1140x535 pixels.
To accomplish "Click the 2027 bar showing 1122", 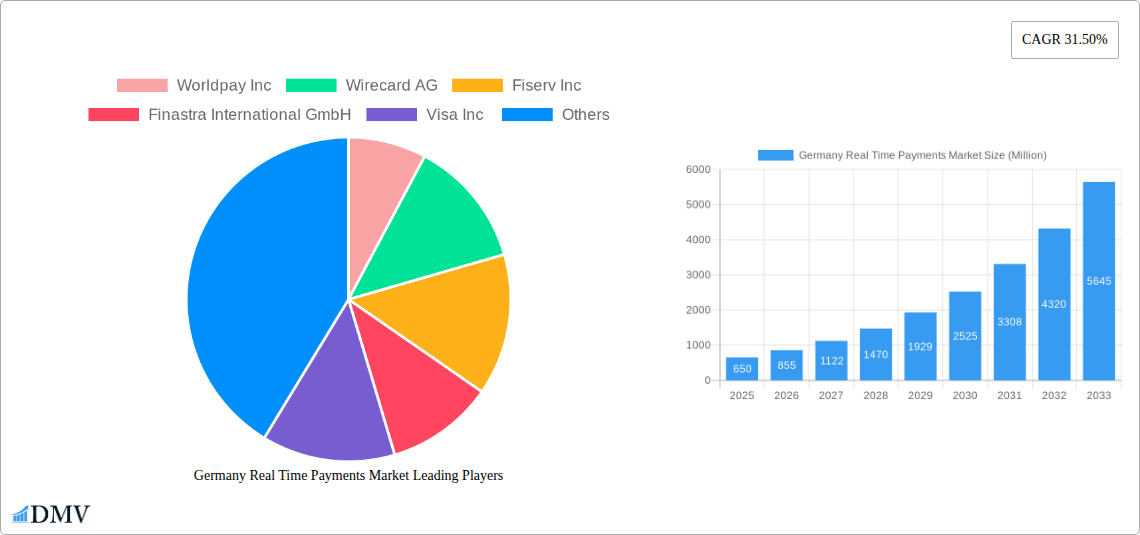I will tap(831, 361).
